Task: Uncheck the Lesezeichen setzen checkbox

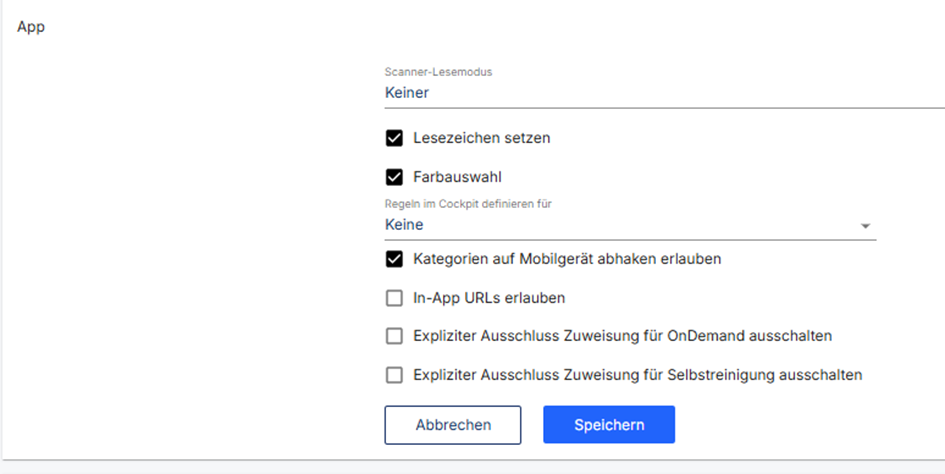Action: pos(394,138)
